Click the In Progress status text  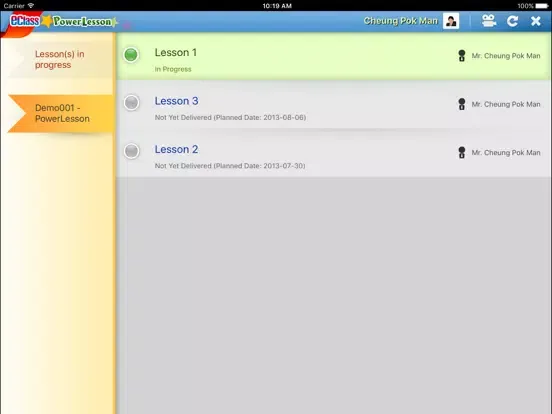pyautogui.click(x=173, y=69)
